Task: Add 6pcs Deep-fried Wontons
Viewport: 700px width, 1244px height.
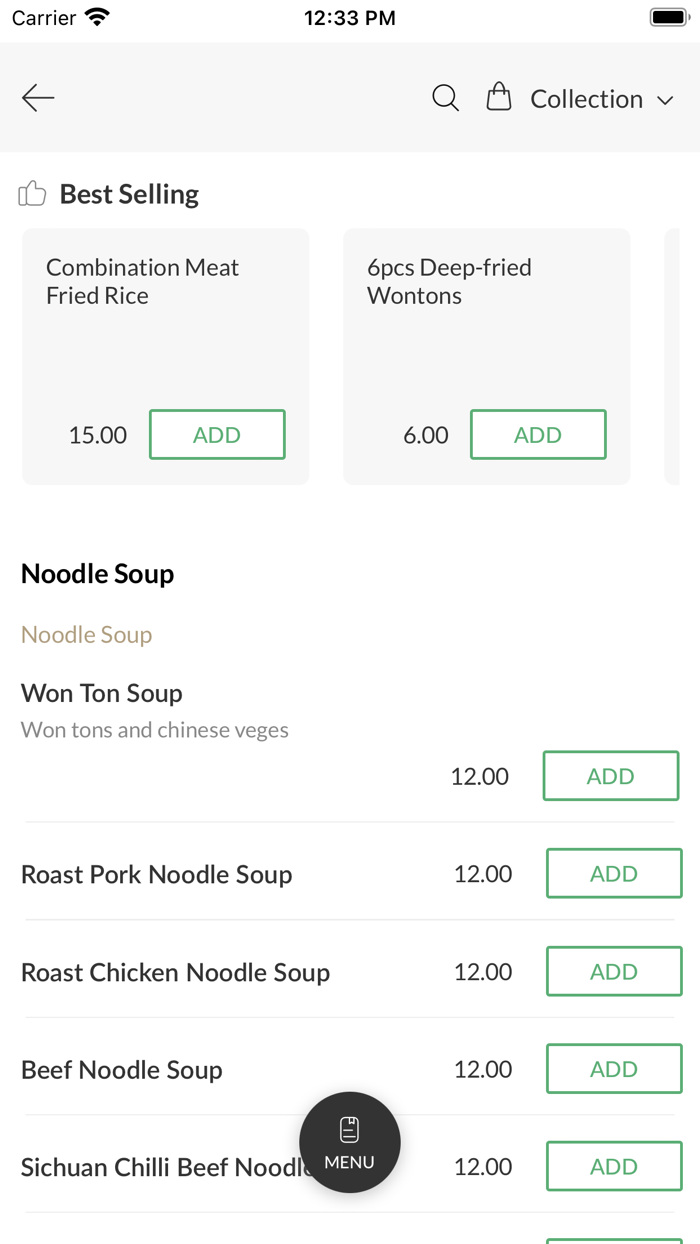Action: [x=538, y=435]
